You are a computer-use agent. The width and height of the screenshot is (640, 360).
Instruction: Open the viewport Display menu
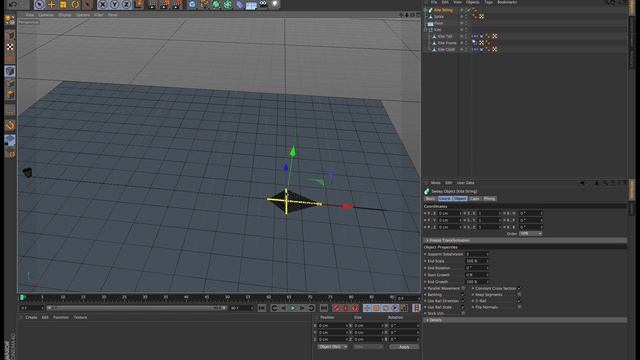[64, 15]
